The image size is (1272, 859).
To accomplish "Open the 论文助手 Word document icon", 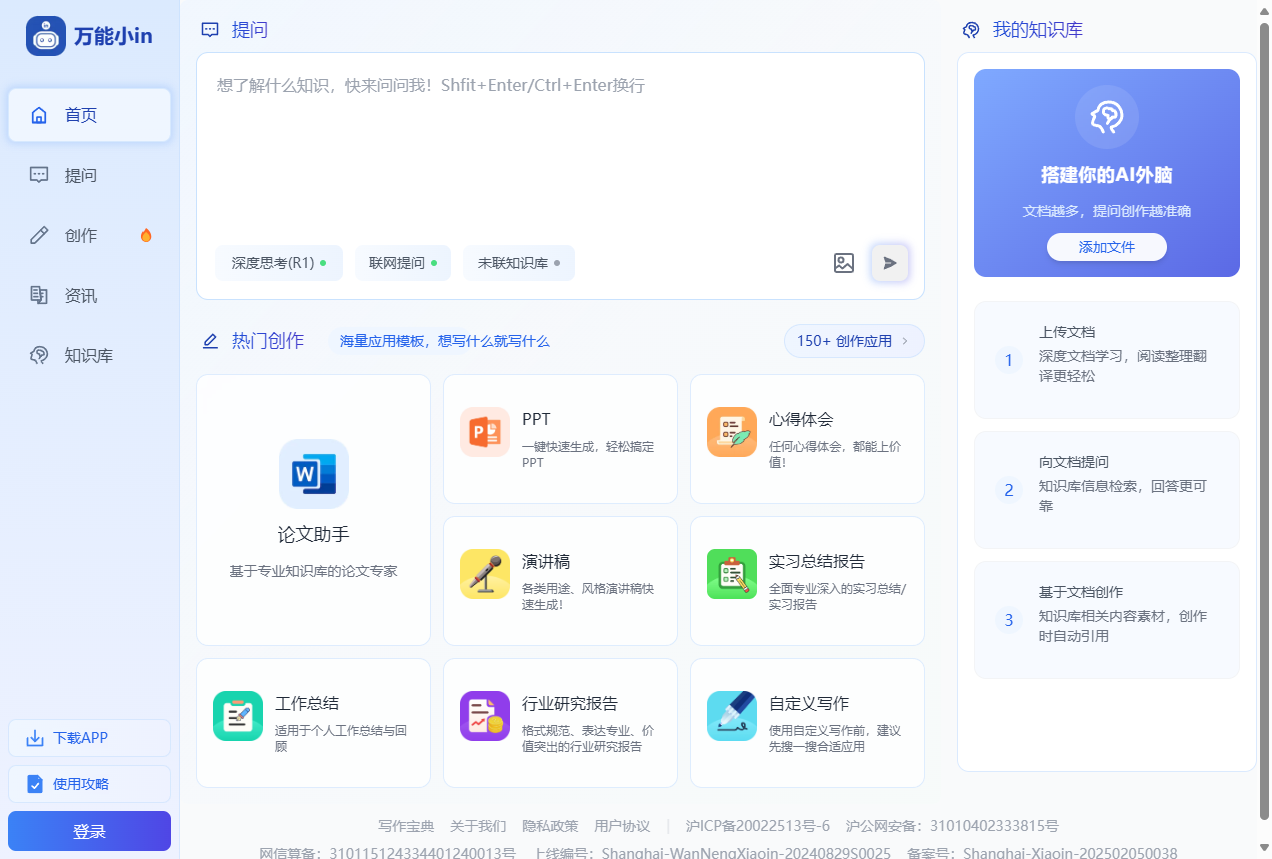I will point(313,474).
